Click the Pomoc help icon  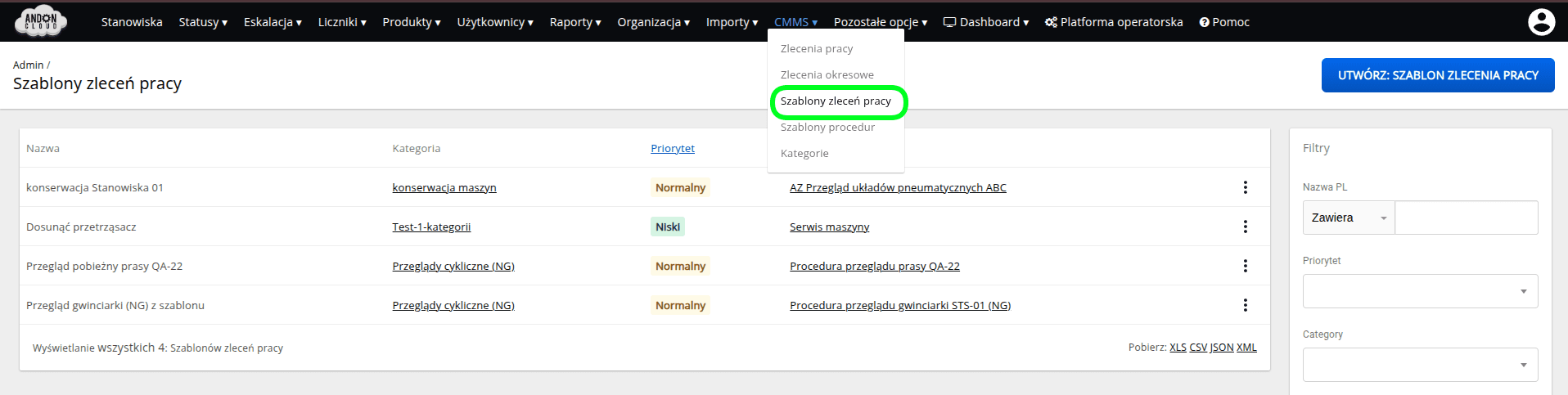1205,22
